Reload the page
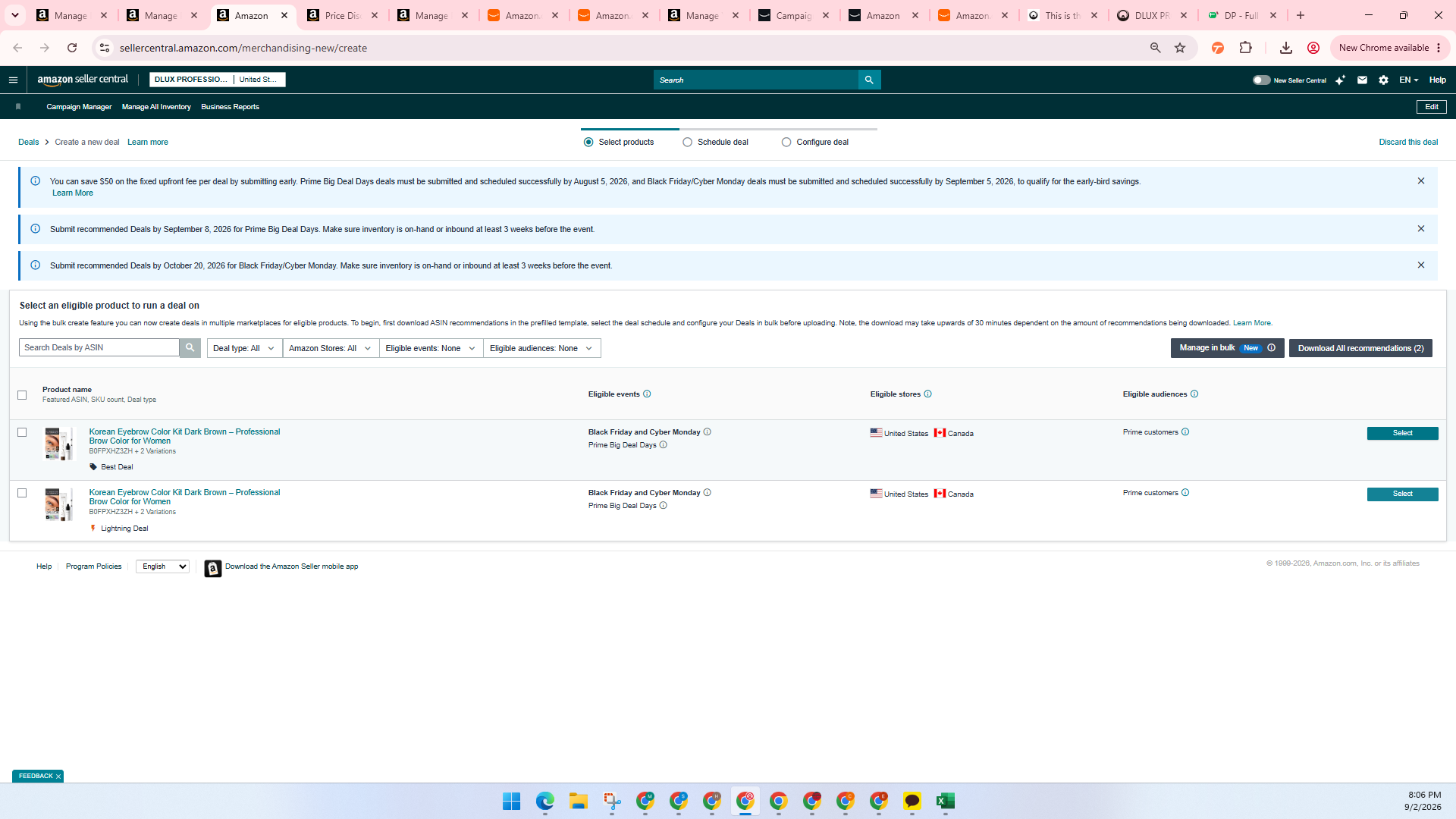 coord(72,48)
